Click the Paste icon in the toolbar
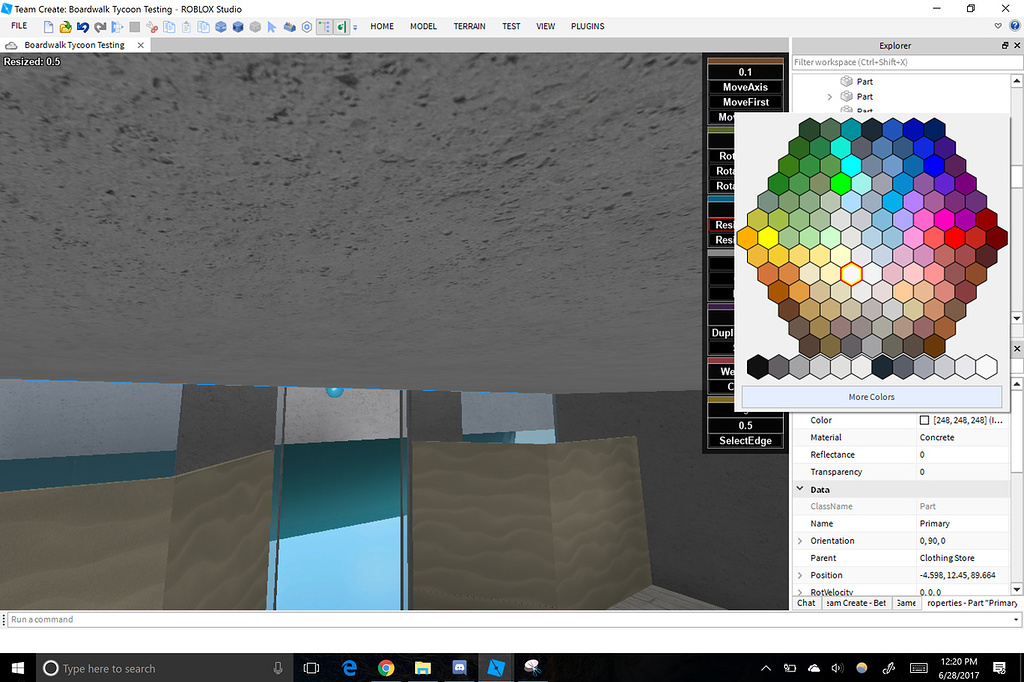This screenshot has height=682, width=1024. 186,27
